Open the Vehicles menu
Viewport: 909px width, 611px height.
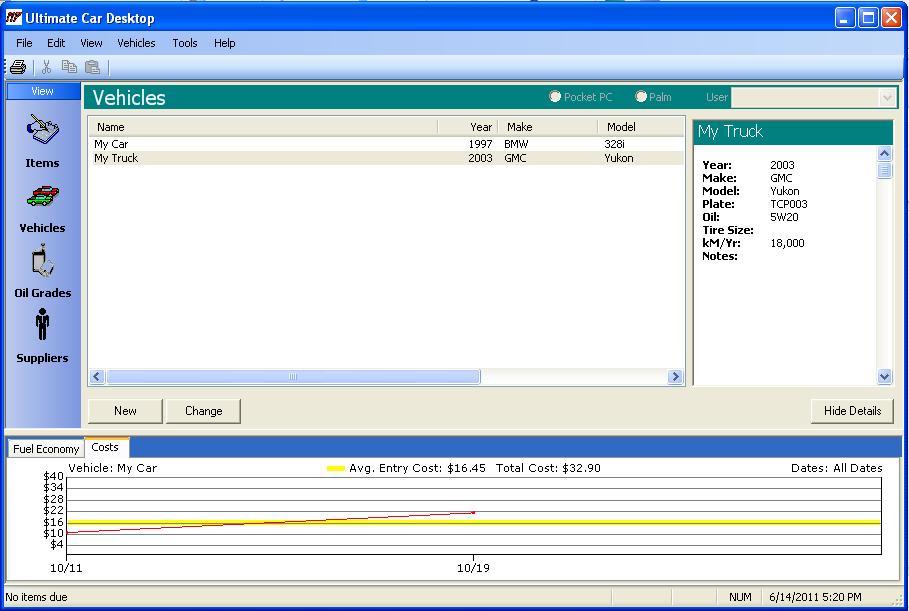tap(136, 43)
